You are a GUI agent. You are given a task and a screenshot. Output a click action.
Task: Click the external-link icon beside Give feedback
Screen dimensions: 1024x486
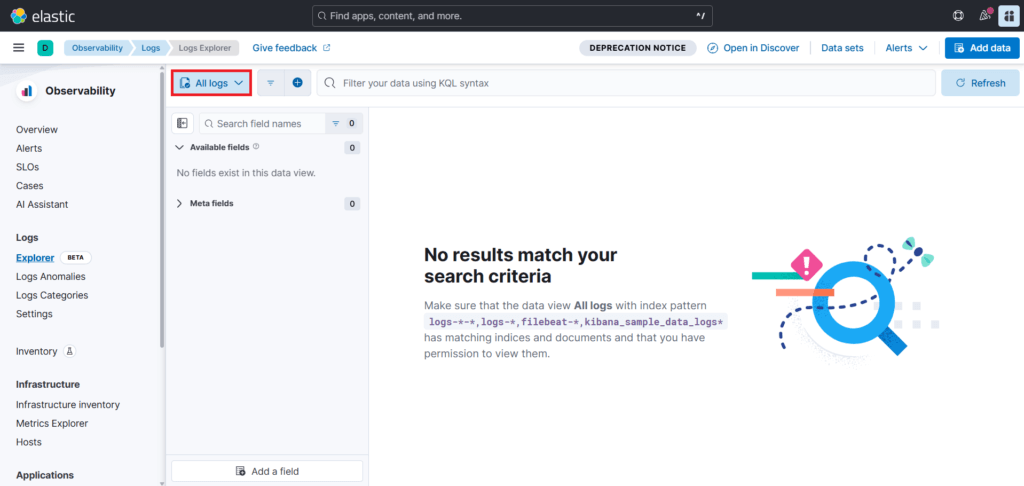click(327, 48)
